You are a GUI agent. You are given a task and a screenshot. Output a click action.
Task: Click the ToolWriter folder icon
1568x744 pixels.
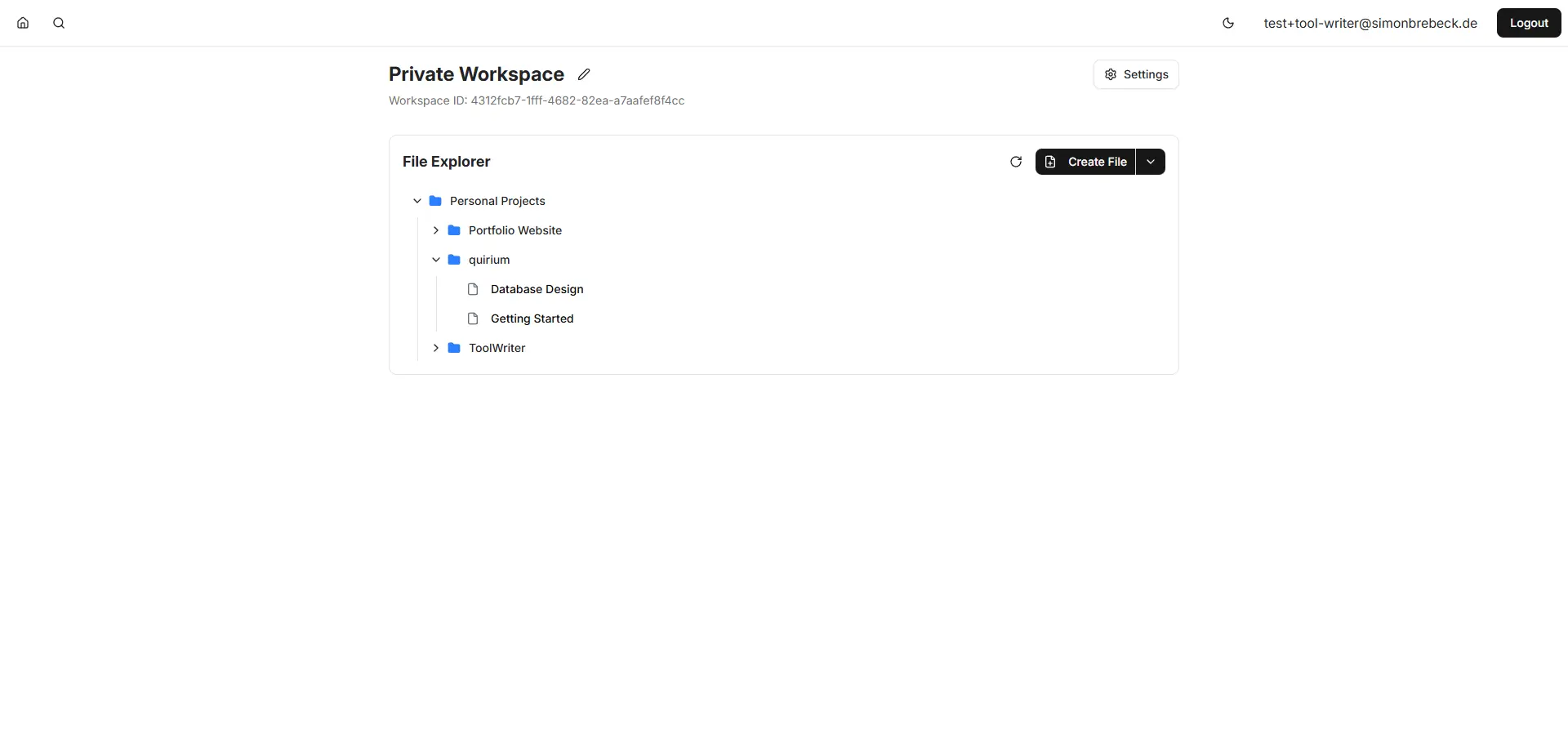tap(454, 348)
